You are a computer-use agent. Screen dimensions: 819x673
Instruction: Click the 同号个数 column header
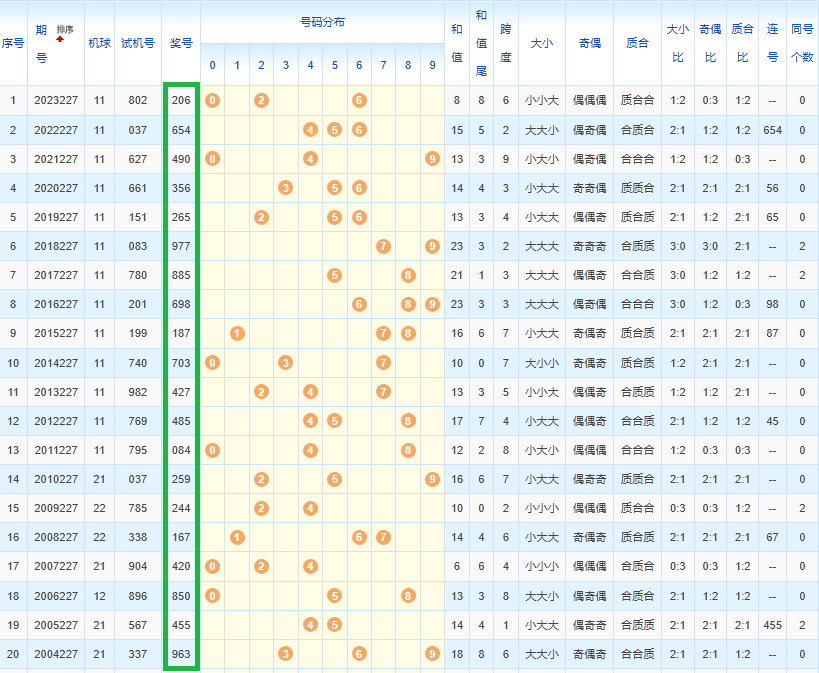pyautogui.click(x=802, y=43)
